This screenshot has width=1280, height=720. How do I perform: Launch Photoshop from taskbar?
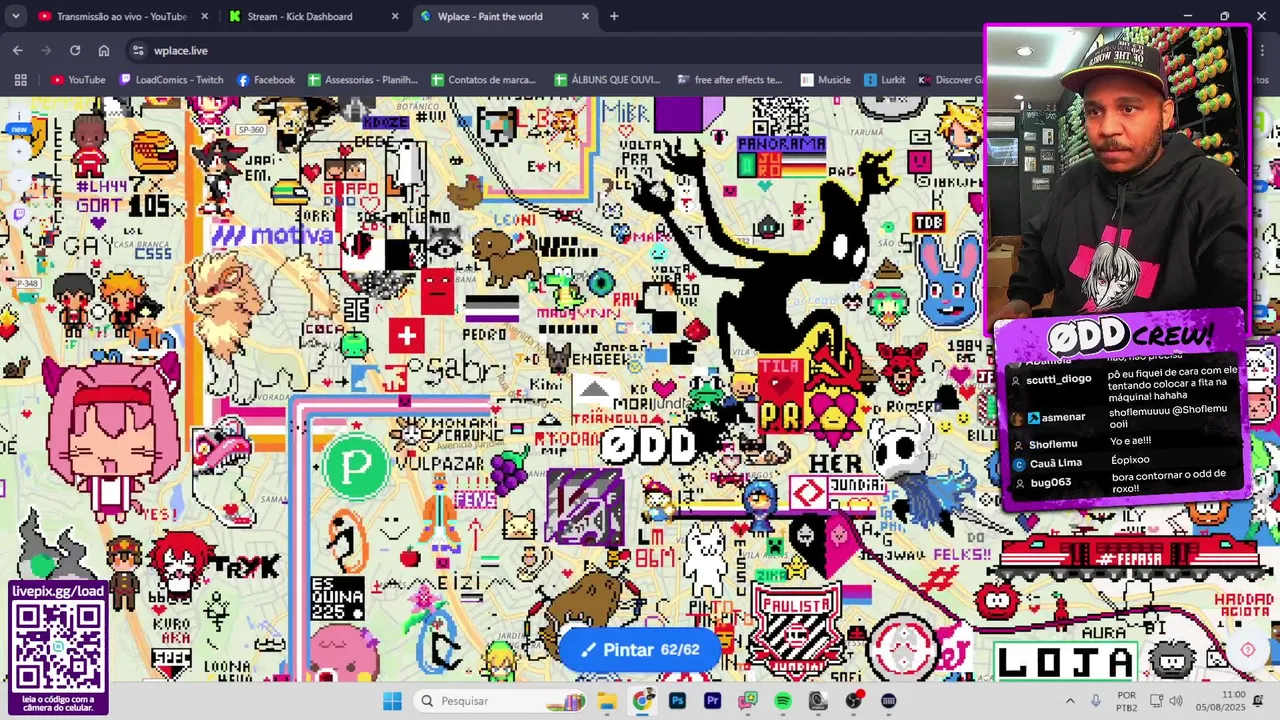point(677,701)
